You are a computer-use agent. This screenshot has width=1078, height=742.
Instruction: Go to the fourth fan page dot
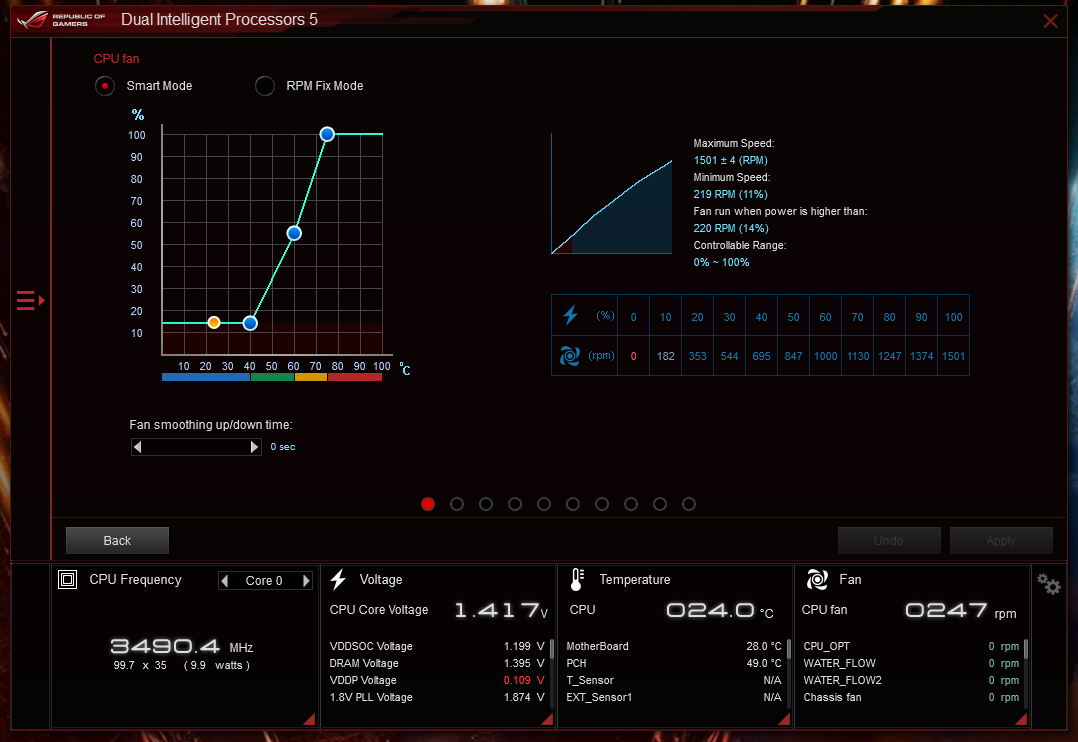515,504
